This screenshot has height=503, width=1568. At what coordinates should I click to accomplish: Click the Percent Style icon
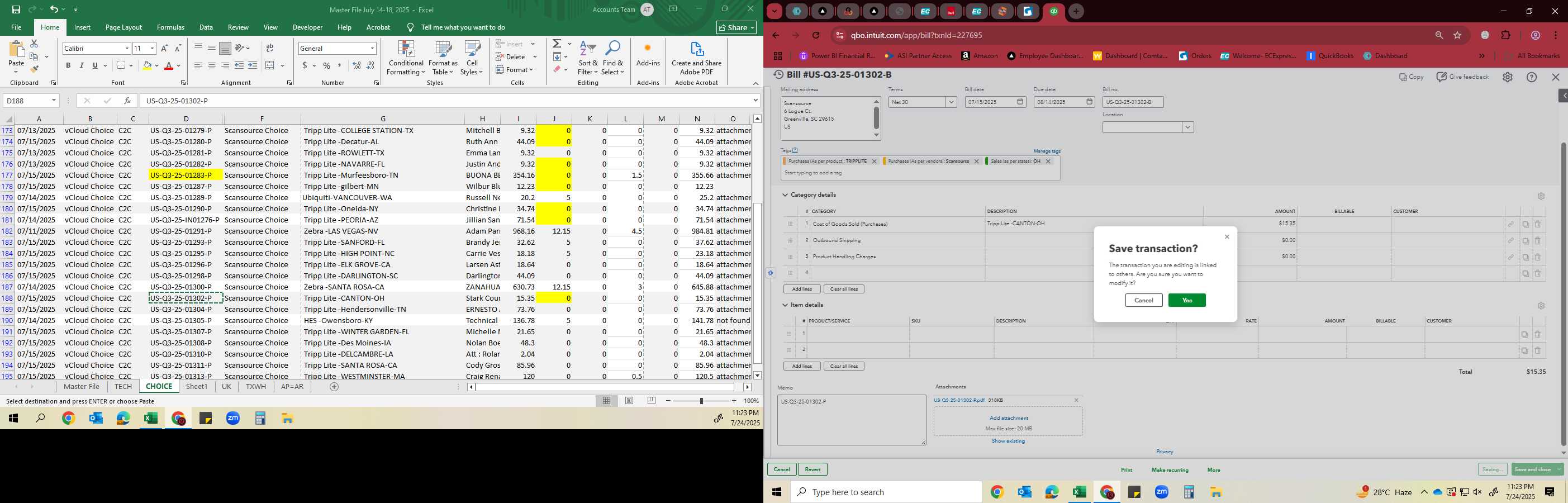(x=327, y=65)
